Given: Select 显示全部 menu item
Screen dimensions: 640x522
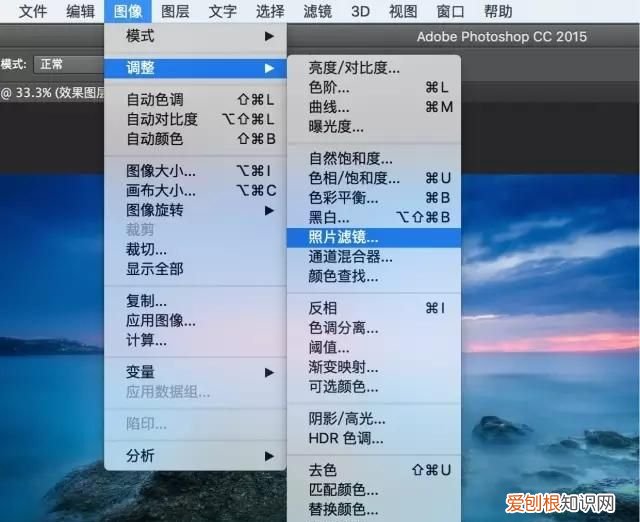Looking at the screenshot, I should 196,269.
